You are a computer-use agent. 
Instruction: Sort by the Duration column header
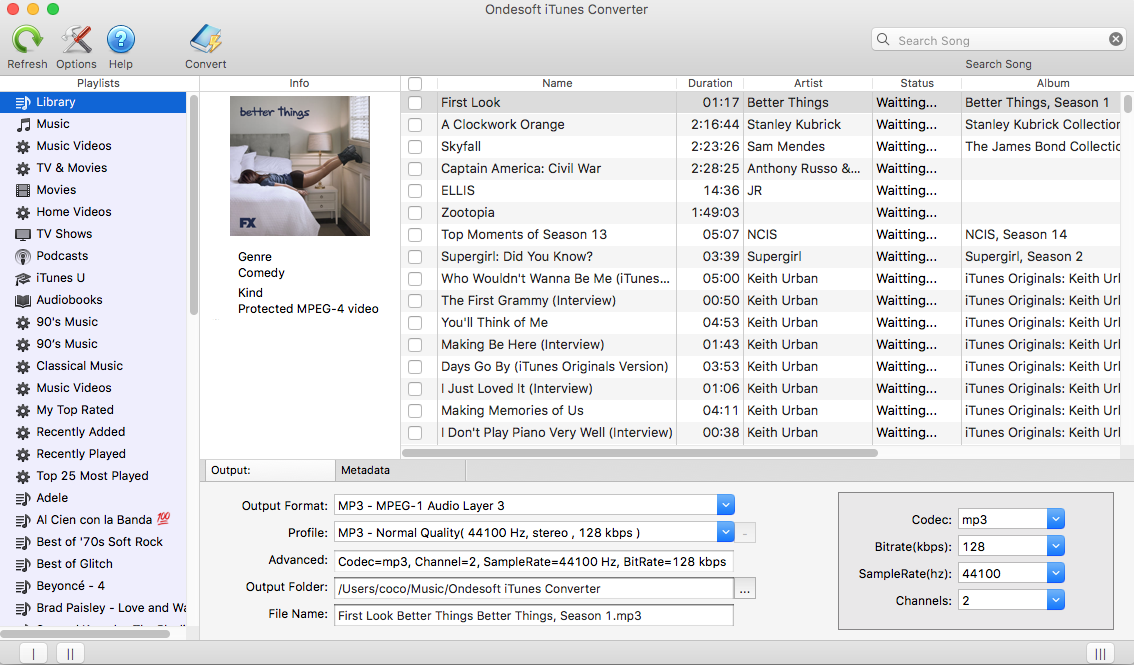point(709,83)
